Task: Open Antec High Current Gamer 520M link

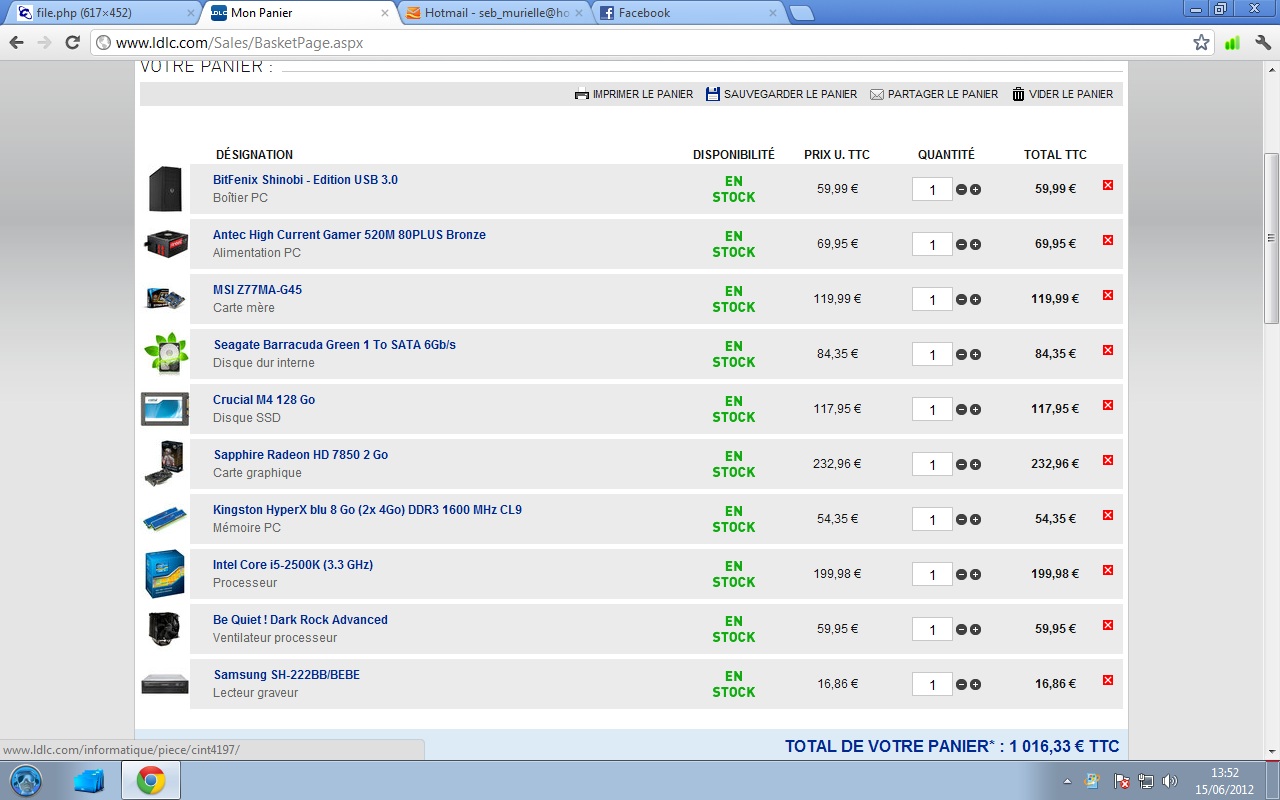Action: tap(349, 235)
